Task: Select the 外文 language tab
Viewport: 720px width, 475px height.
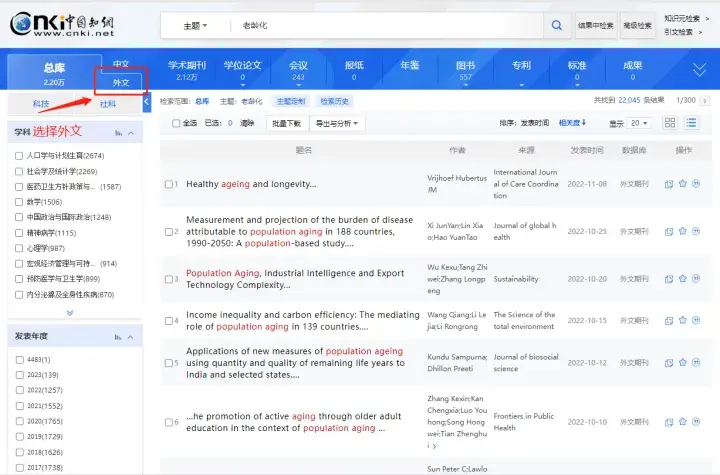Action: click(121, 82)
